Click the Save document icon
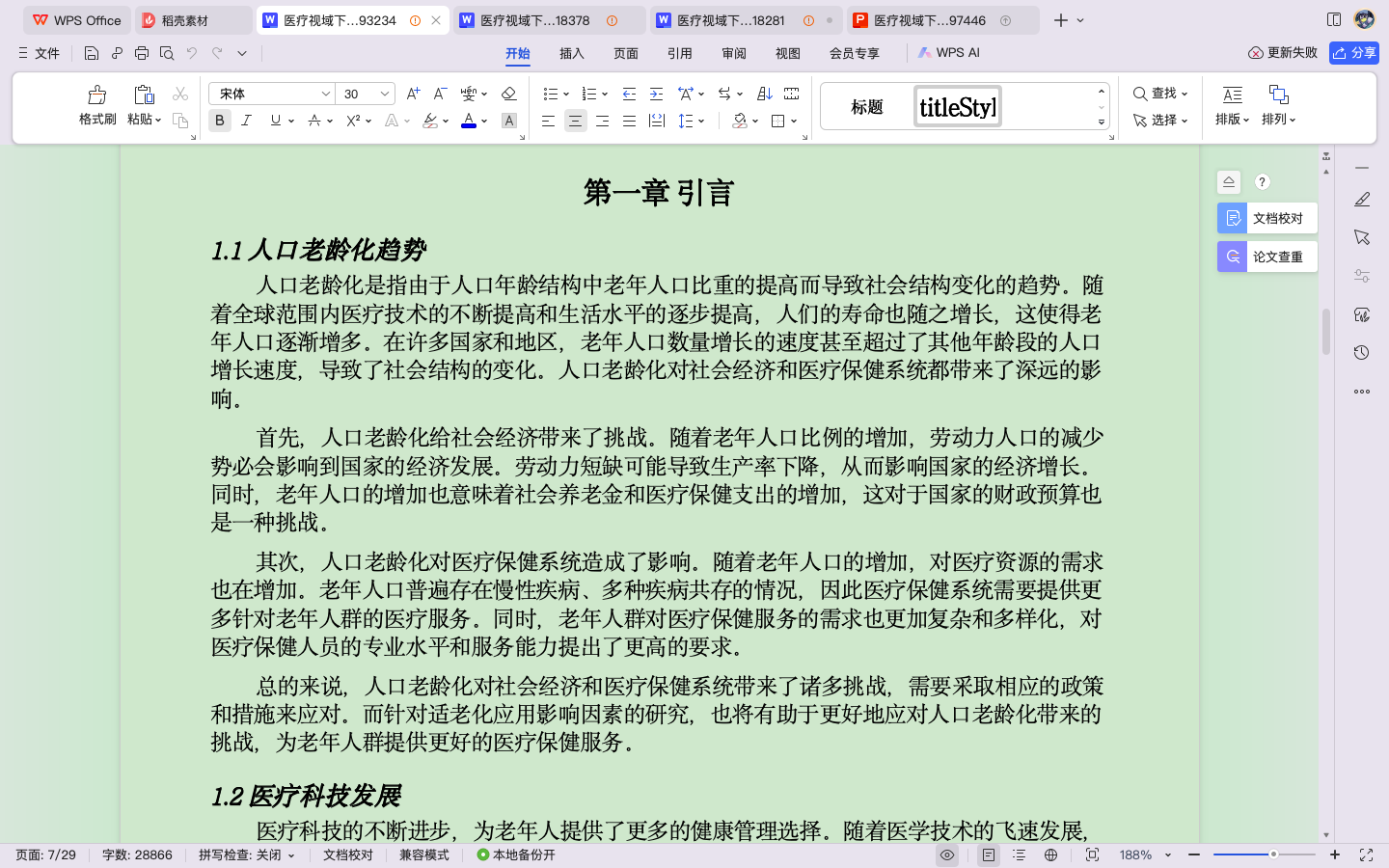Screen dimensions: 1389x868 pos(92,53)
